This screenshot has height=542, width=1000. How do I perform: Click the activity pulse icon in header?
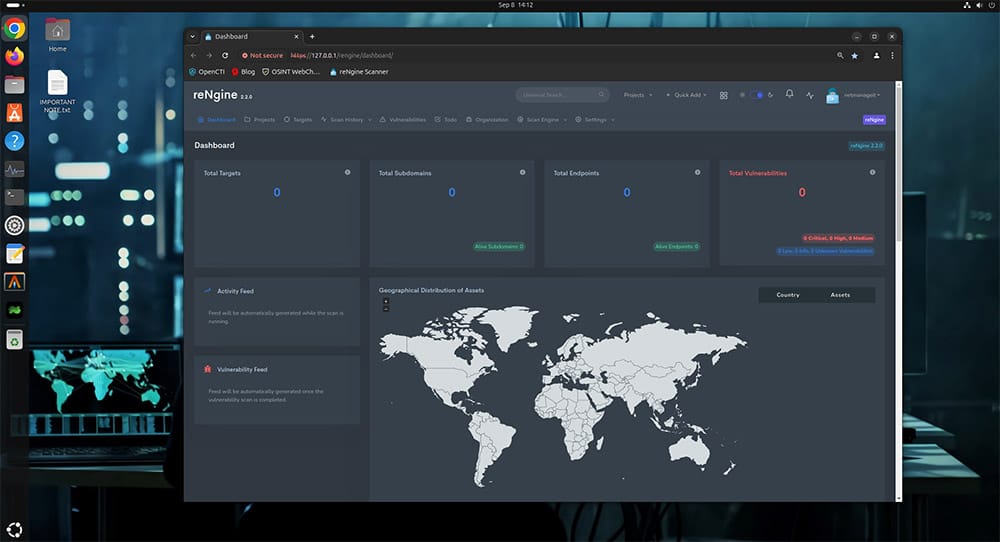[x=810, y=94]
